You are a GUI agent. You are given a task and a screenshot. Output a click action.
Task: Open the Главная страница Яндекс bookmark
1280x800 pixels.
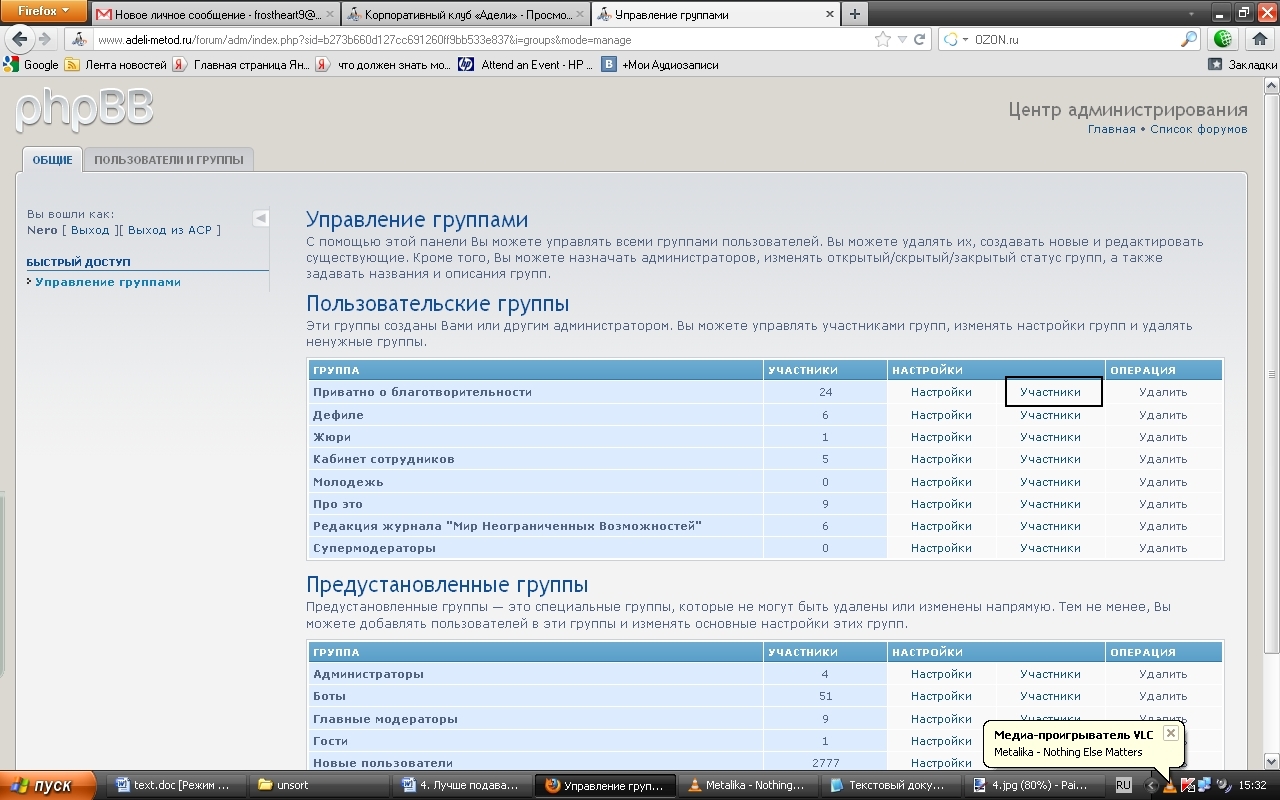[240, 65]
